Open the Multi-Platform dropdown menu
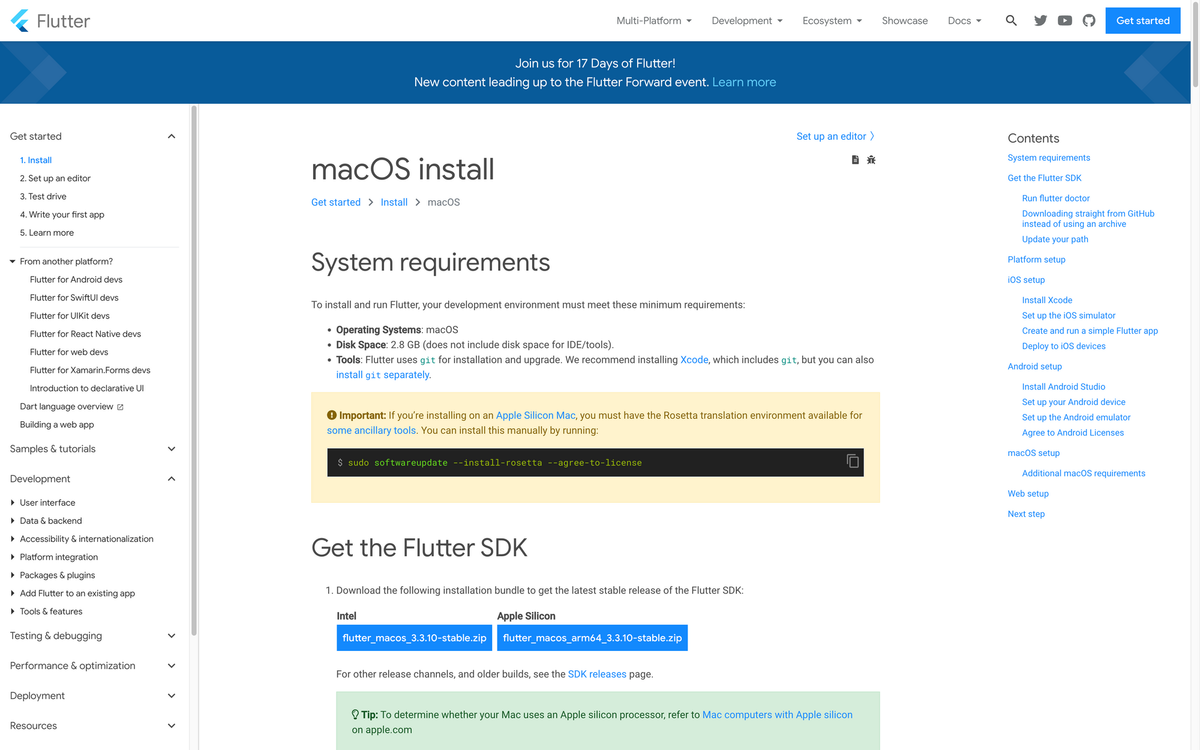This screenshot has width=1200, height=750. (x=654, y=20)
